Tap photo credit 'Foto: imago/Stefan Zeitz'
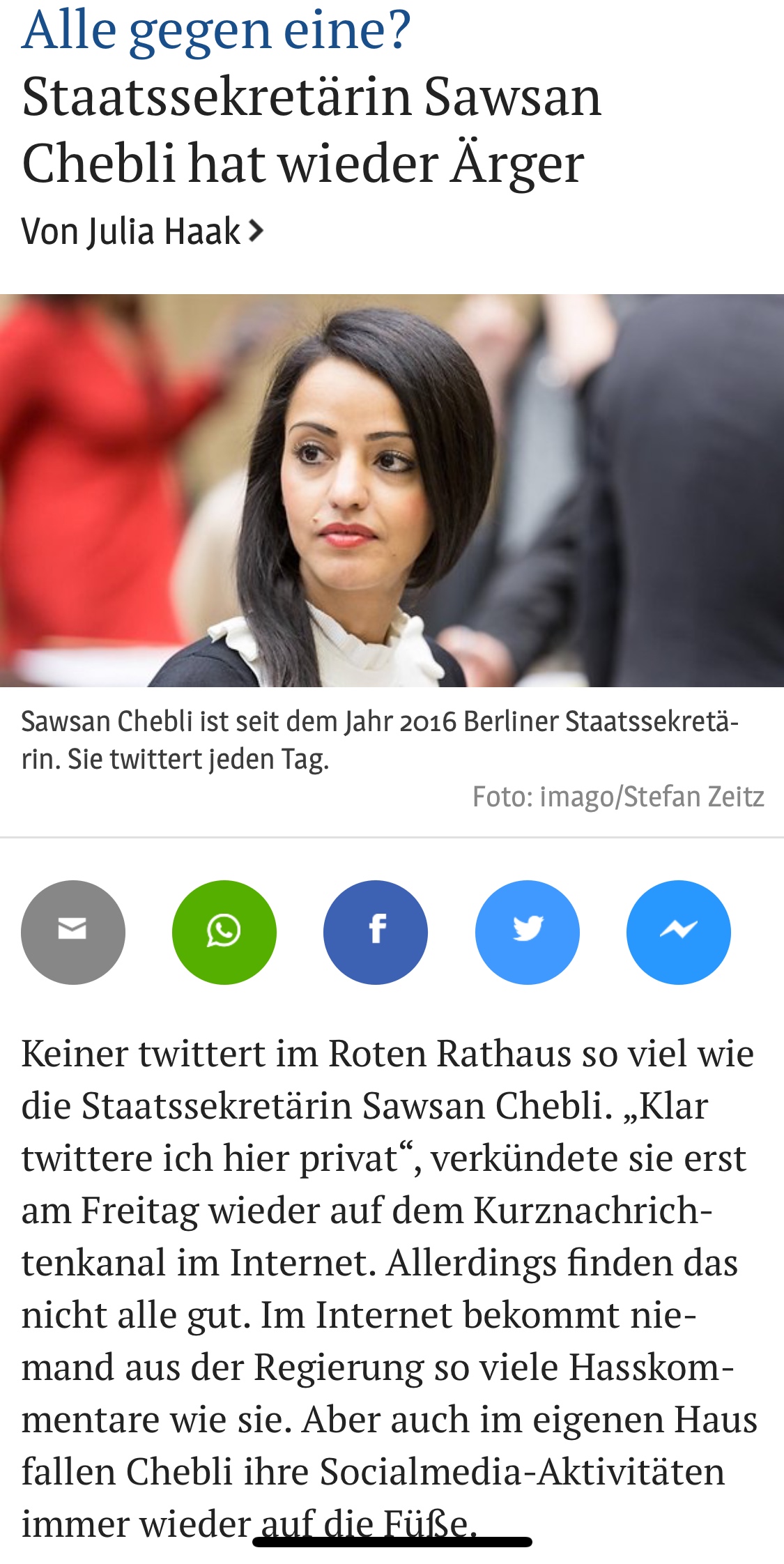The image size is (784, 1564). click(x=618, y=797)
